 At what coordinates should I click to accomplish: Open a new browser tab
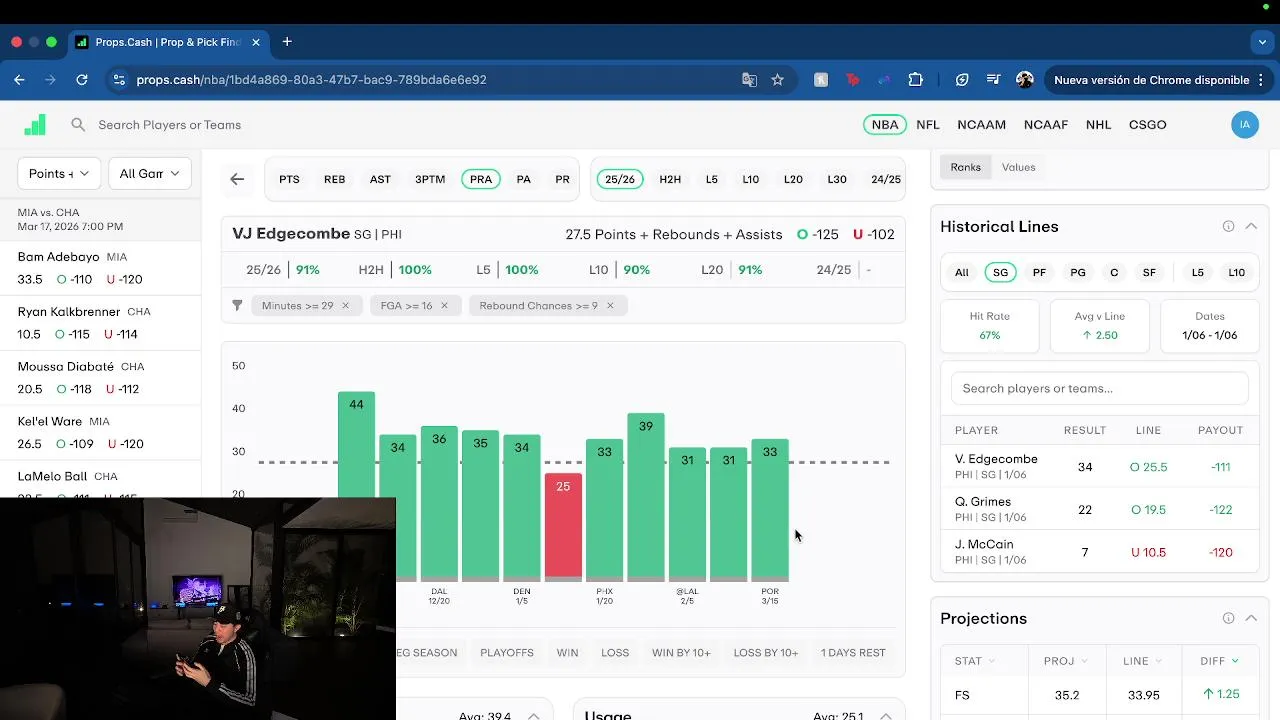[287, 42]
